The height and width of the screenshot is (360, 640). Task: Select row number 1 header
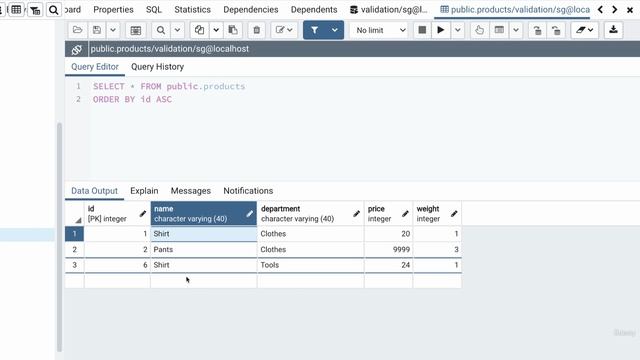(74, 234)
